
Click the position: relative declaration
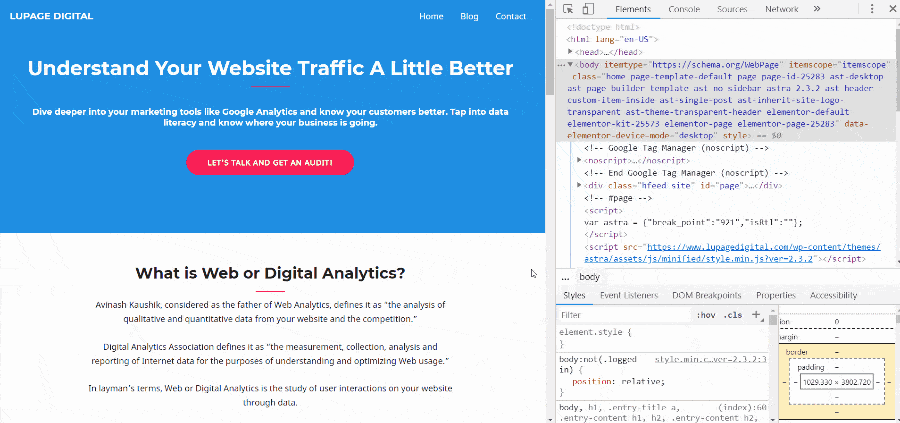click(618, 381)
